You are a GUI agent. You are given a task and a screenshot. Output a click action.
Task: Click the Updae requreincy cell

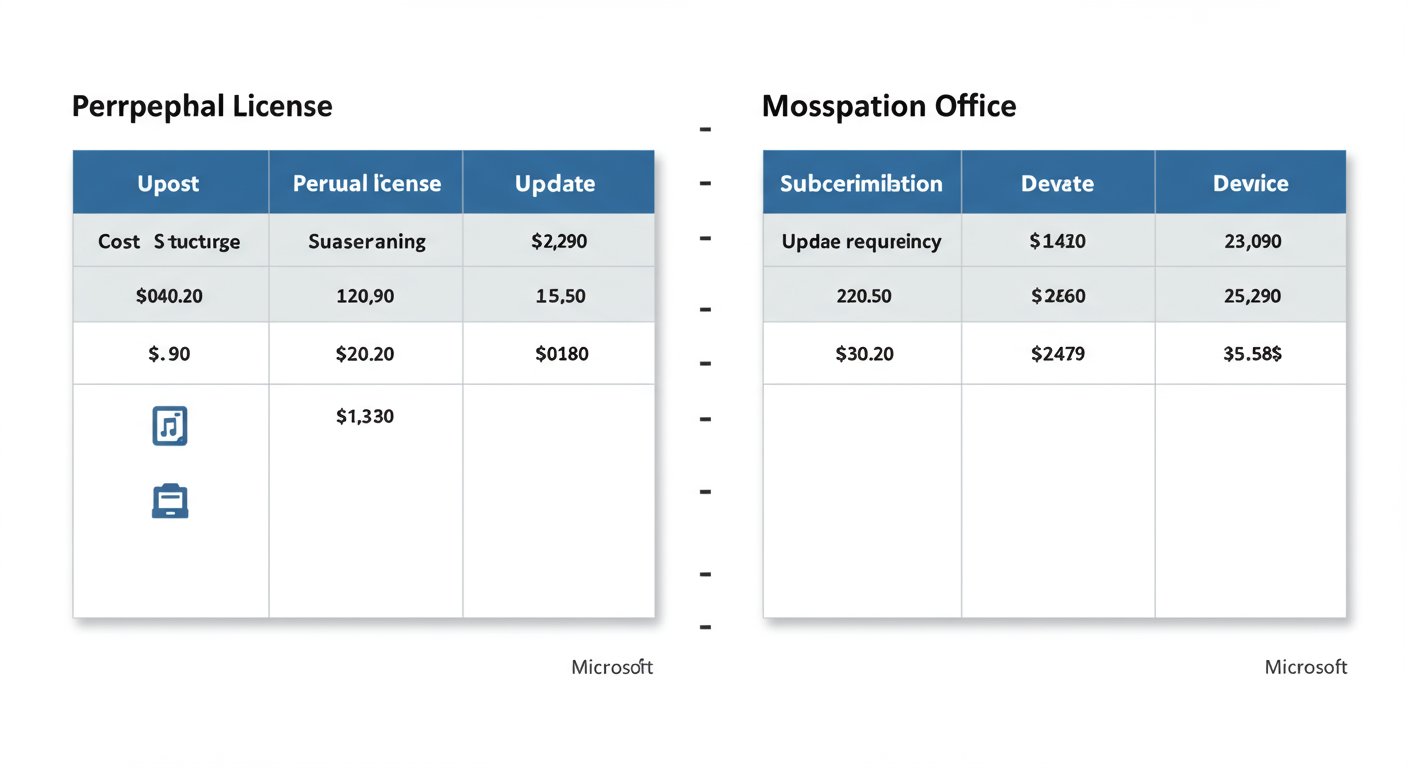click(861, 241)
